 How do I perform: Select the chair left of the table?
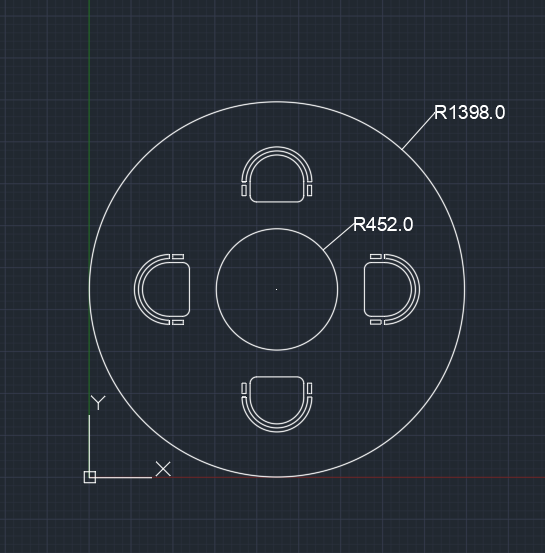(x=162, y=289)
